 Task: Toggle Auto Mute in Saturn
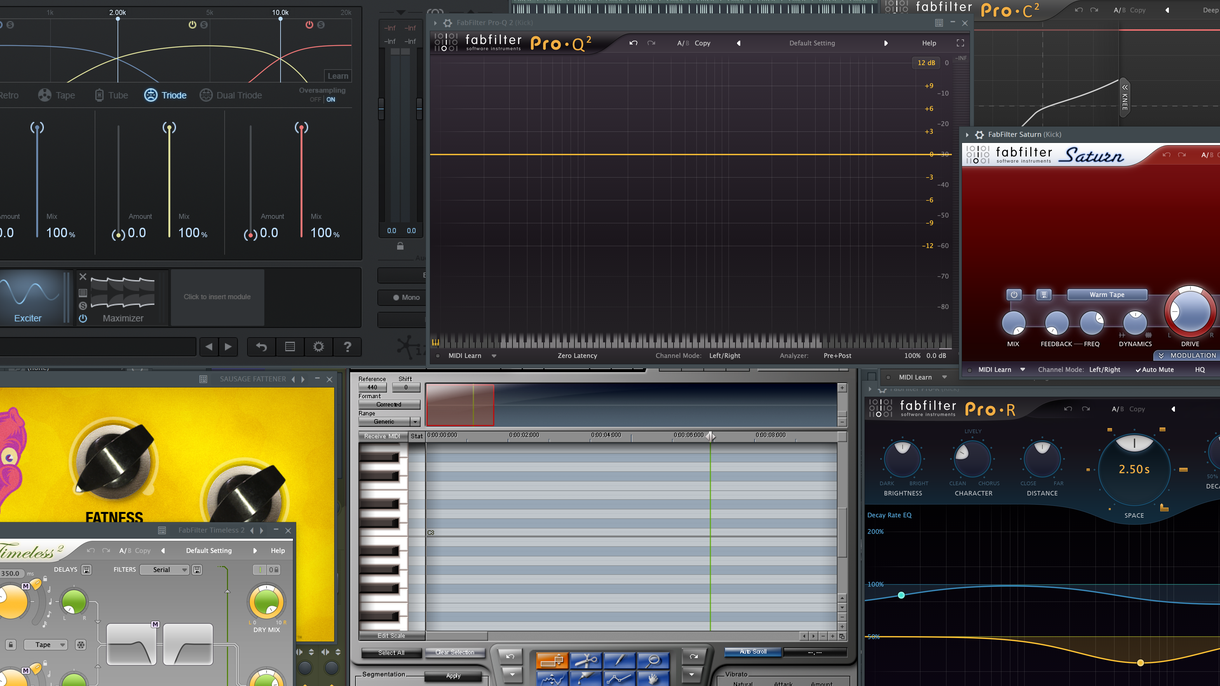tap(1154, 370)
